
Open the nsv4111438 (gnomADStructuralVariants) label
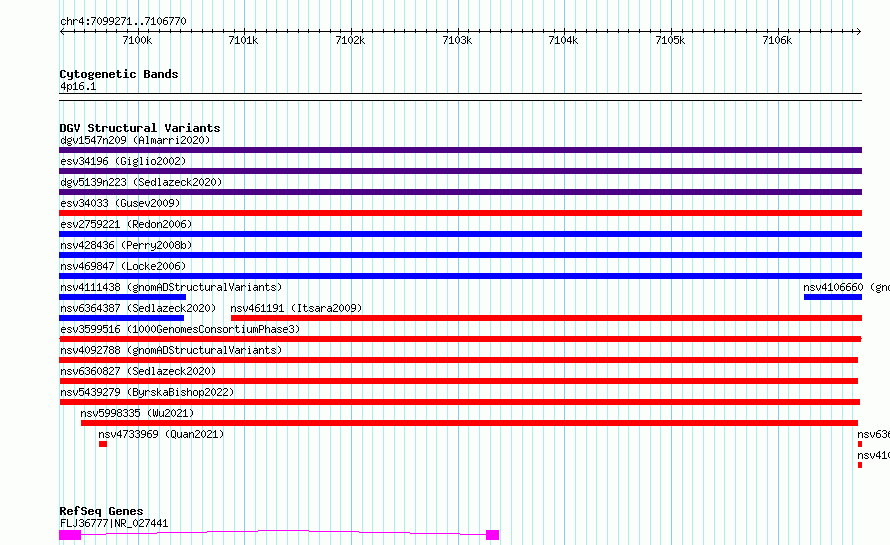[x=171, y=287]
